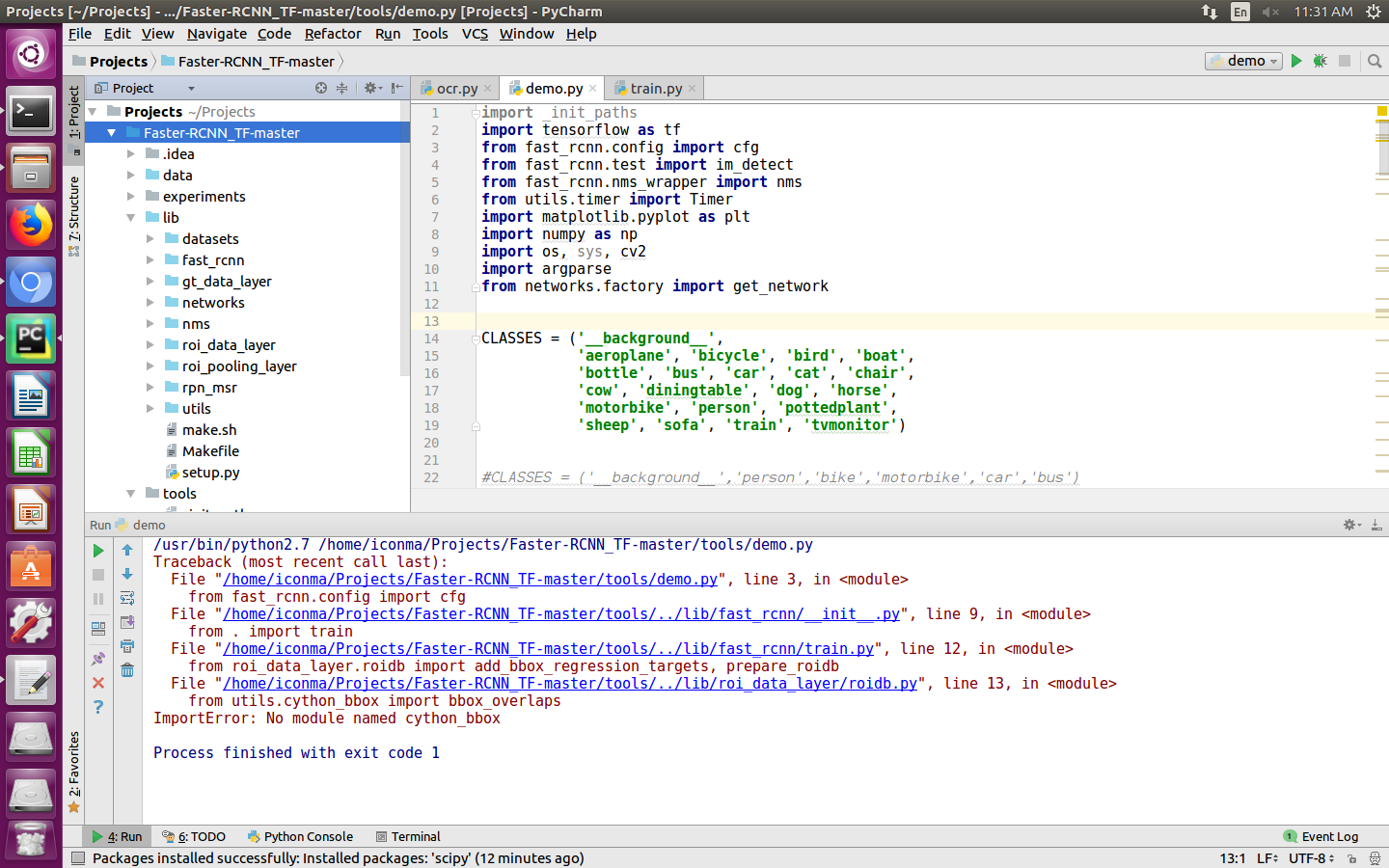The width and height of the screenshot is (1389, 868).
Task: Toggle pin tab in Run panel
Action: [98, 659]
